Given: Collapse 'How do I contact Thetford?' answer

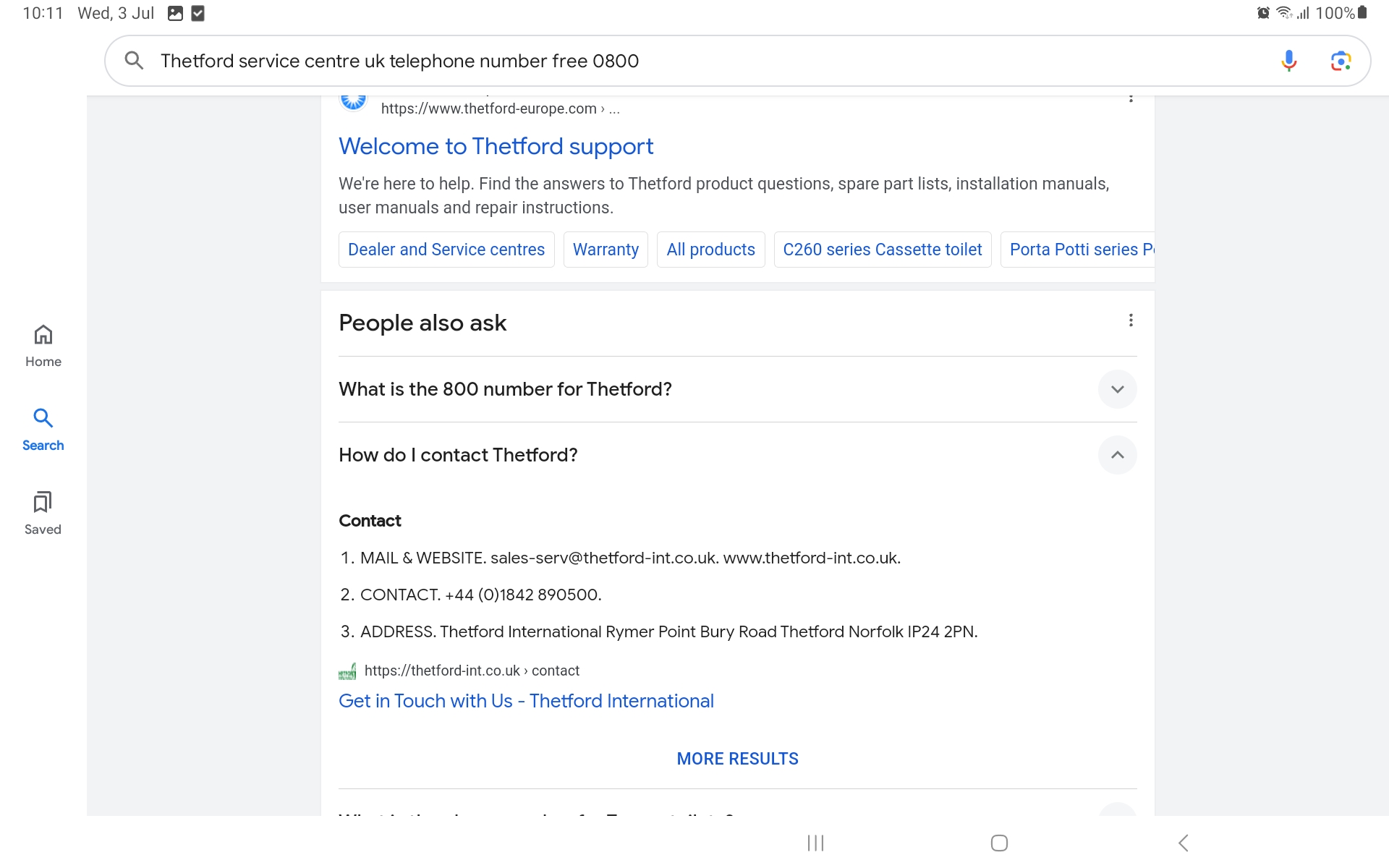Looking at the screenshot, I should [1117, 455].
